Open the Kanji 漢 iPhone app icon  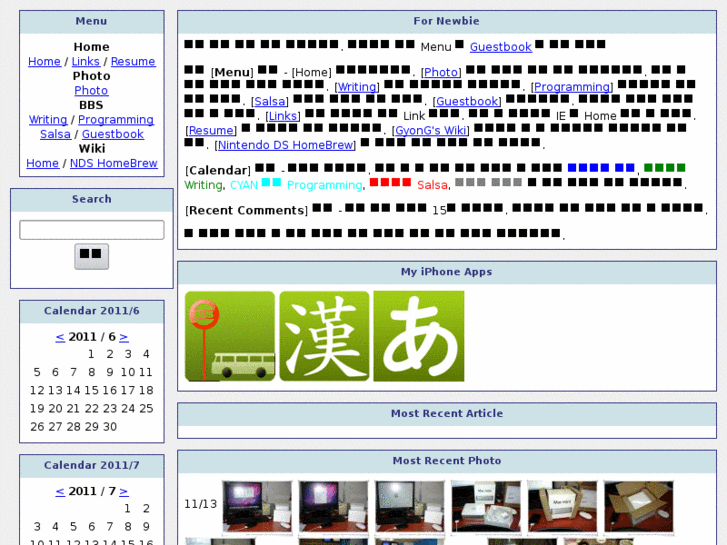(324, 336)
